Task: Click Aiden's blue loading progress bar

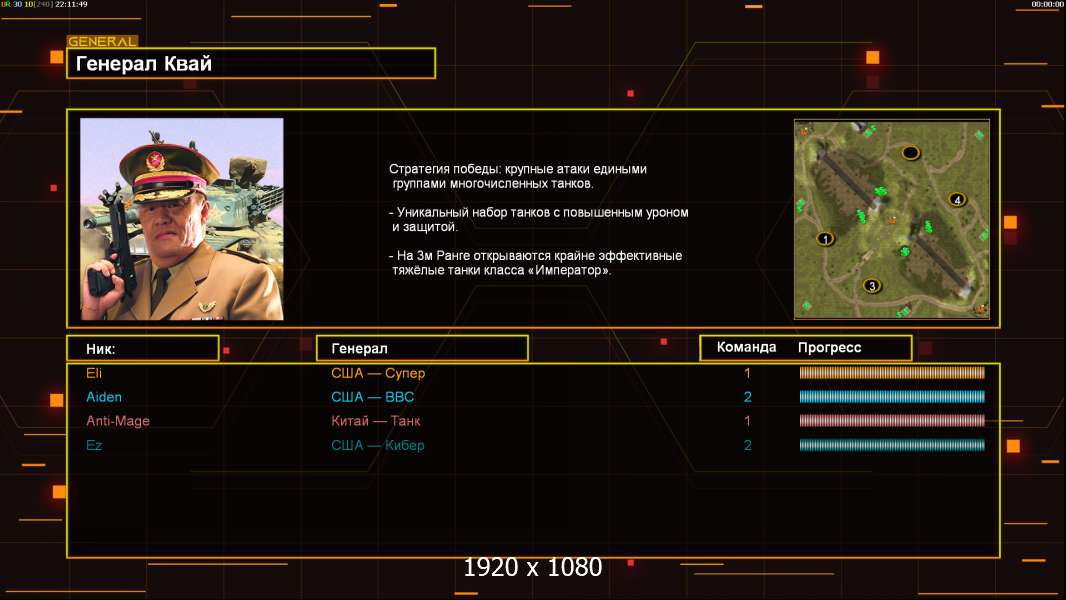Action: (x=892, y=397)
